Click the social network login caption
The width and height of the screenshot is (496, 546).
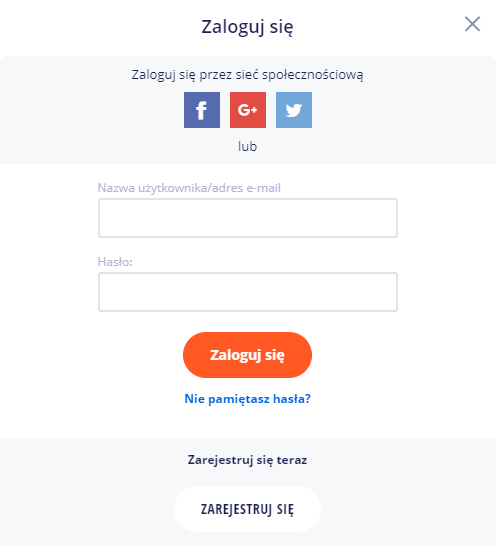tap(247, 75)
